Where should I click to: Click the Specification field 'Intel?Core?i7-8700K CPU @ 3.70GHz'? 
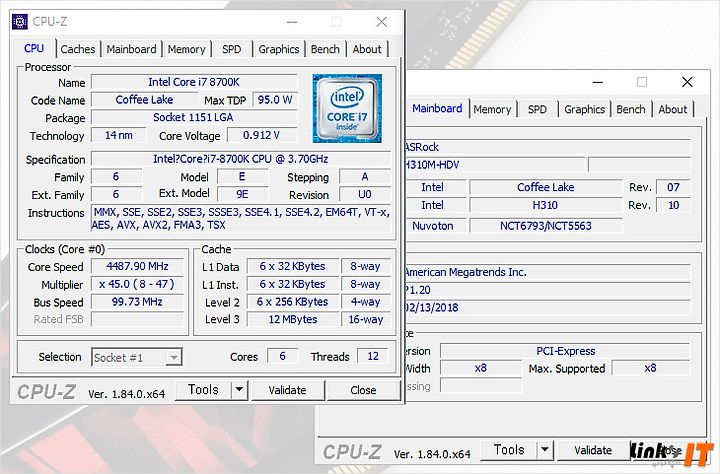pyautogui.click(x=241, y=159)
